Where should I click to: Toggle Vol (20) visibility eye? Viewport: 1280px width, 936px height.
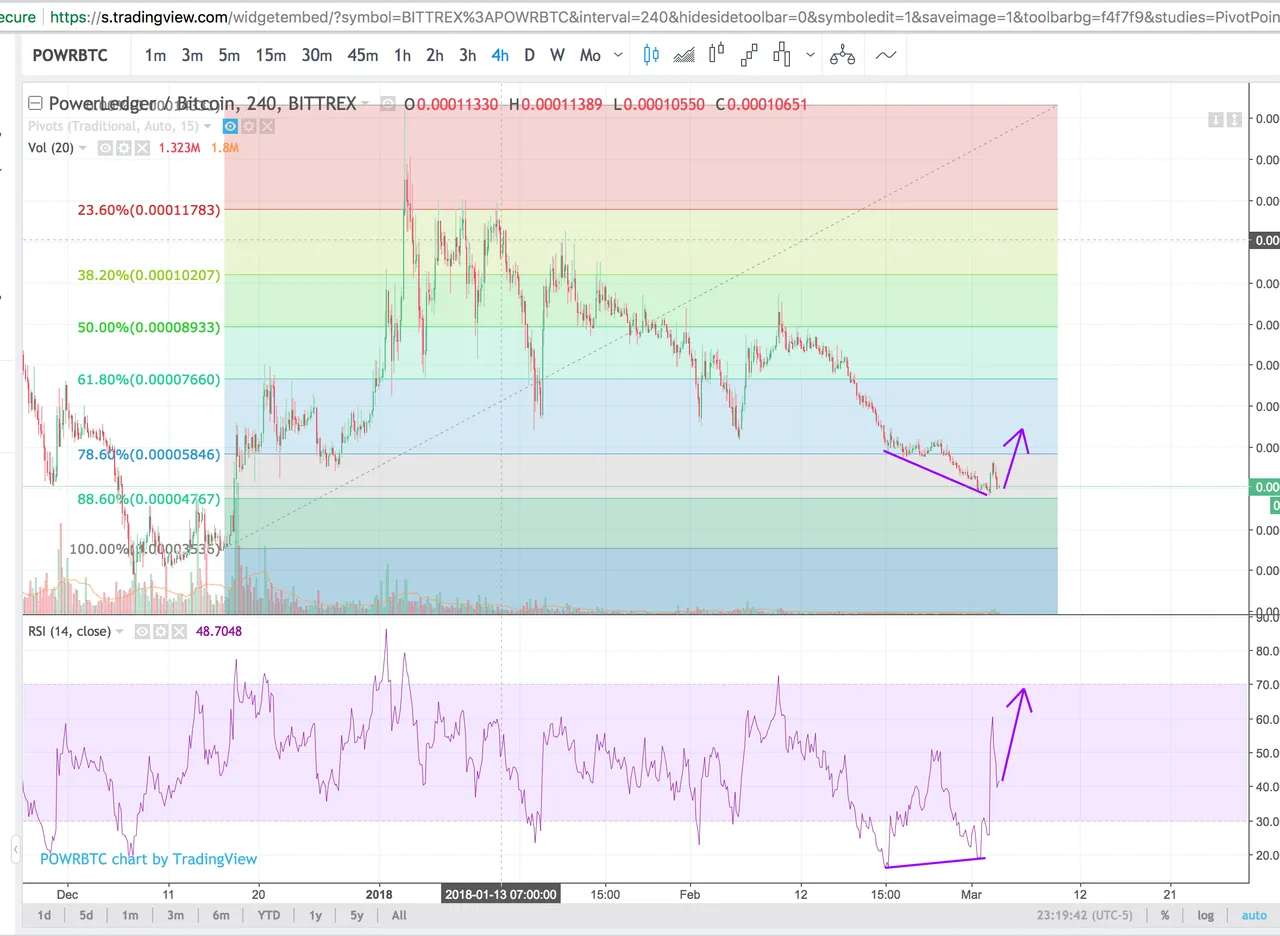click(x=105, y=148)
